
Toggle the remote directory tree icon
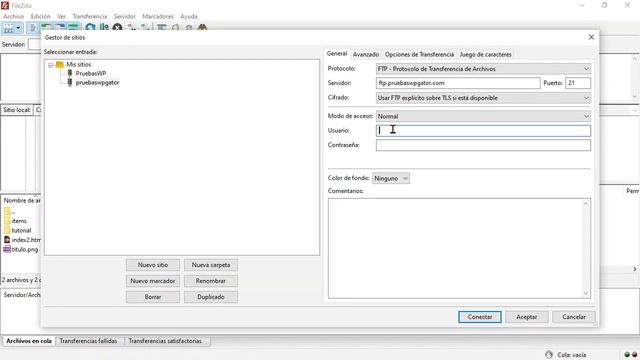(x=60, y=28)
